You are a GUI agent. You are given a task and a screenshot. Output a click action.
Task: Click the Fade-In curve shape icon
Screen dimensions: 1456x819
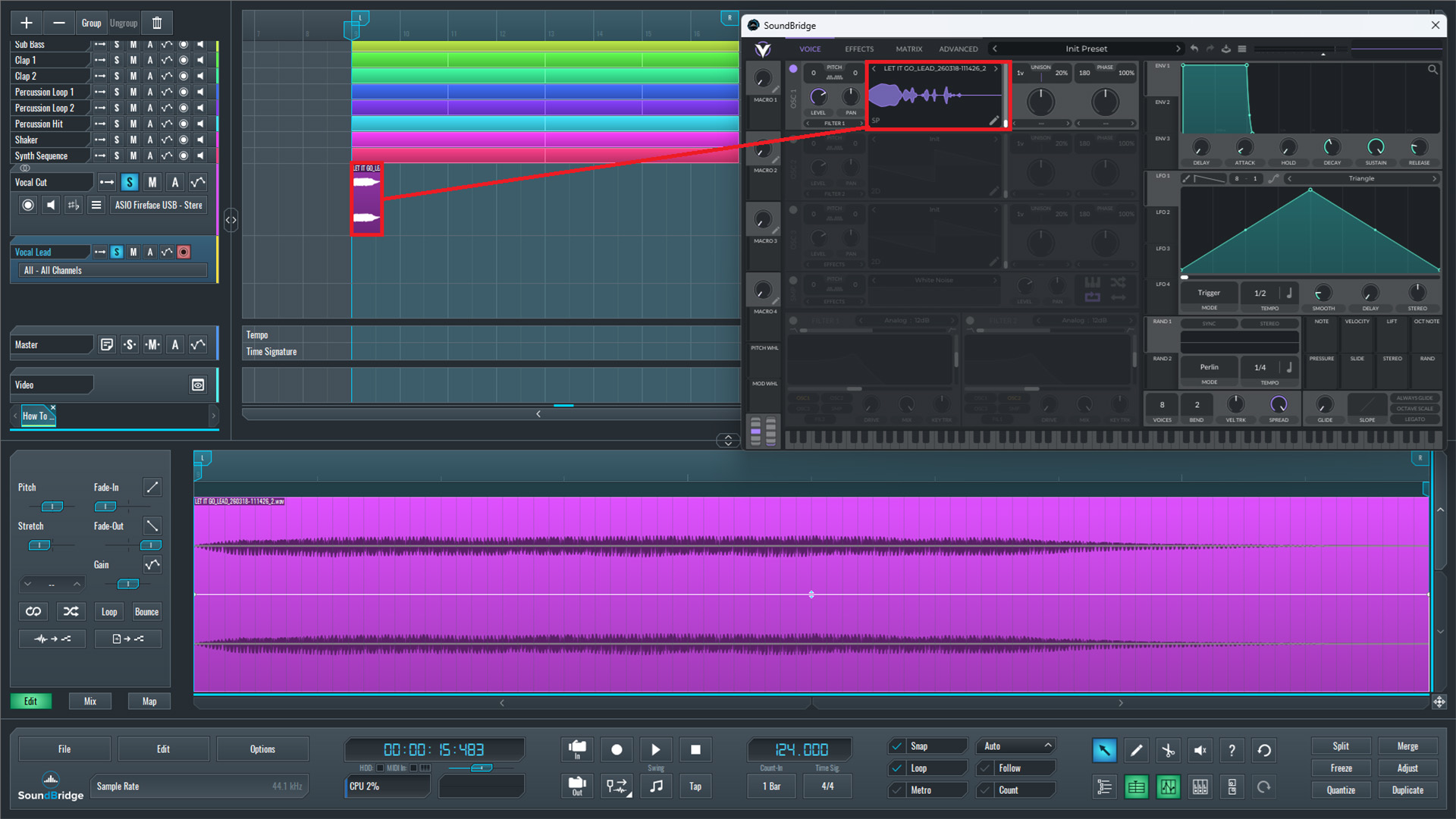click(152, 487)
